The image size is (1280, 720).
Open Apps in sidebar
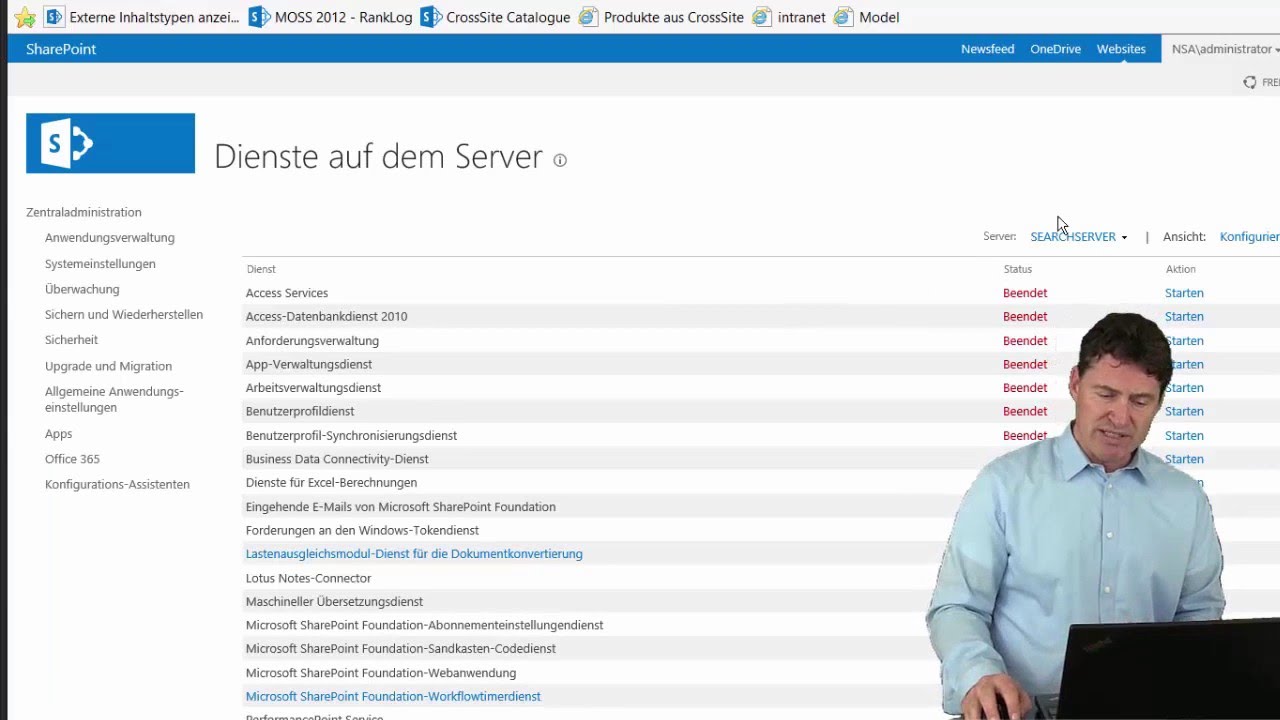pyautogui.click(x=58, y=434)
